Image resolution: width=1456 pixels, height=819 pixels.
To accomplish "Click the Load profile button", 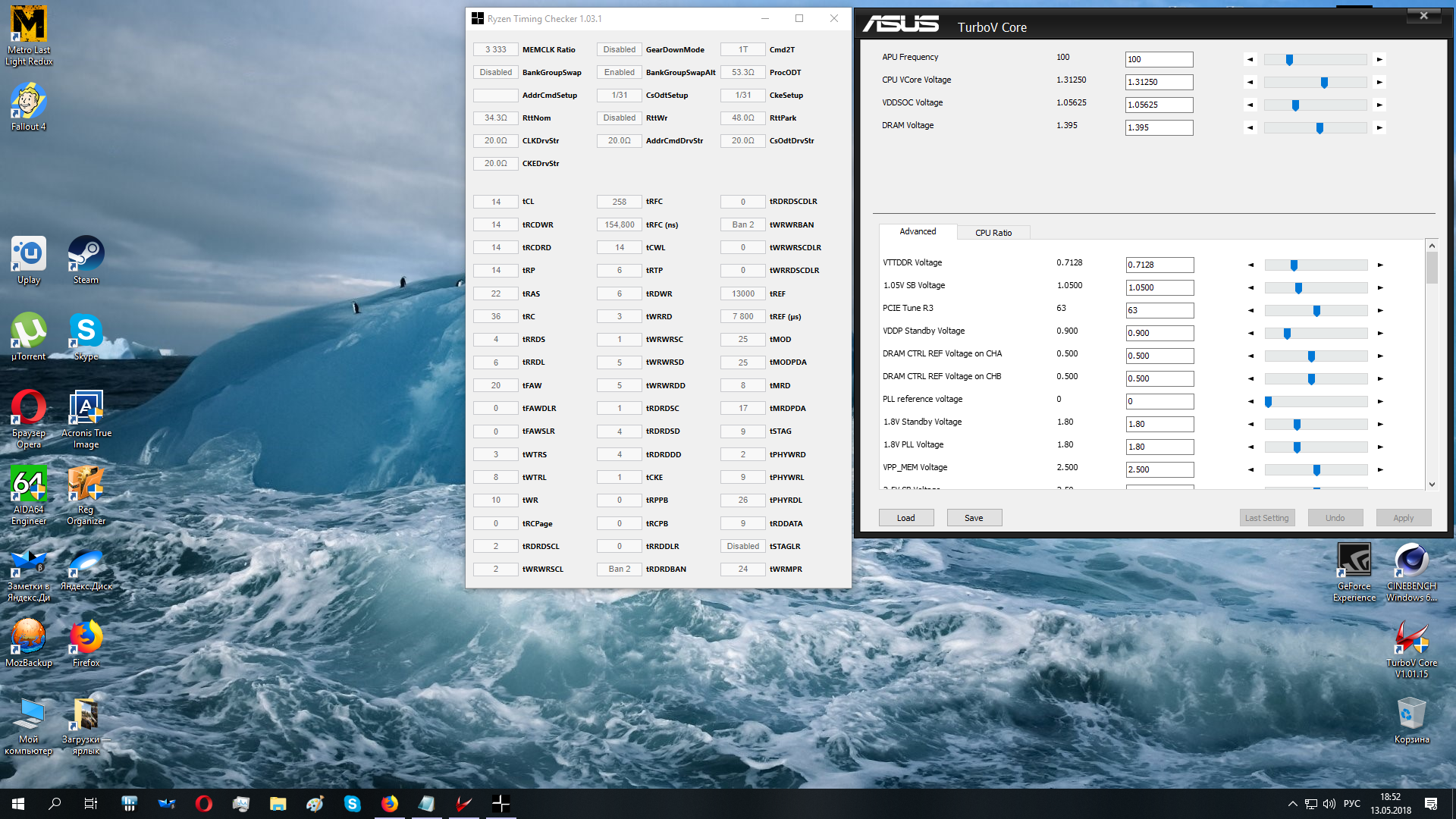I will [905, 518].
